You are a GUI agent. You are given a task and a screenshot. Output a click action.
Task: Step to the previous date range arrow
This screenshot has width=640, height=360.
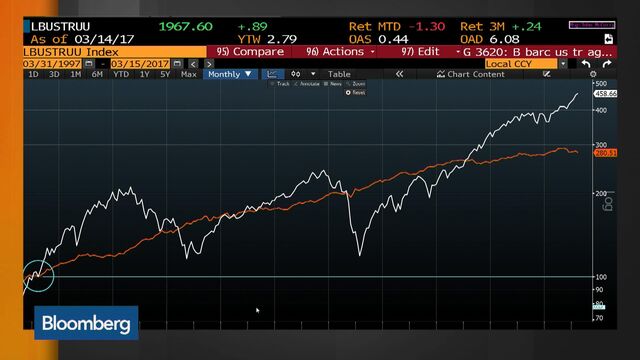(x=193, y=64)
